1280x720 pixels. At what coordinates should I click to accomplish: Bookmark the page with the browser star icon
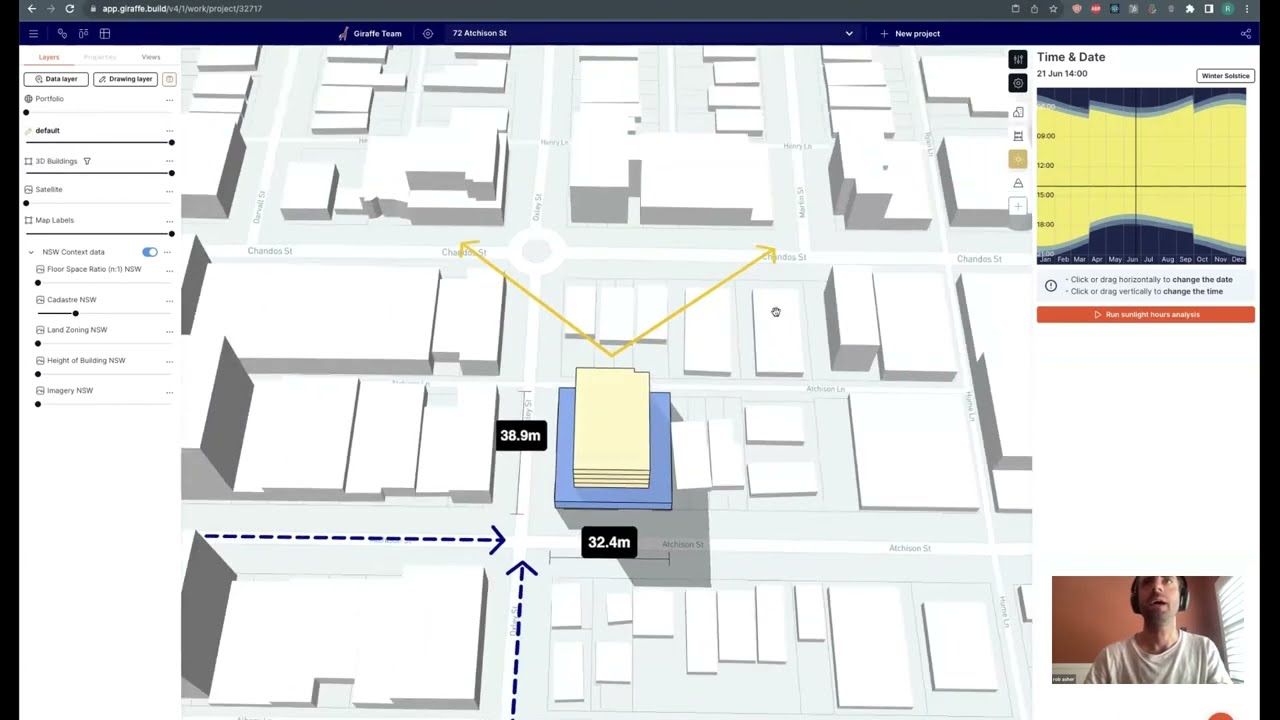click(x=1053, y=9)
